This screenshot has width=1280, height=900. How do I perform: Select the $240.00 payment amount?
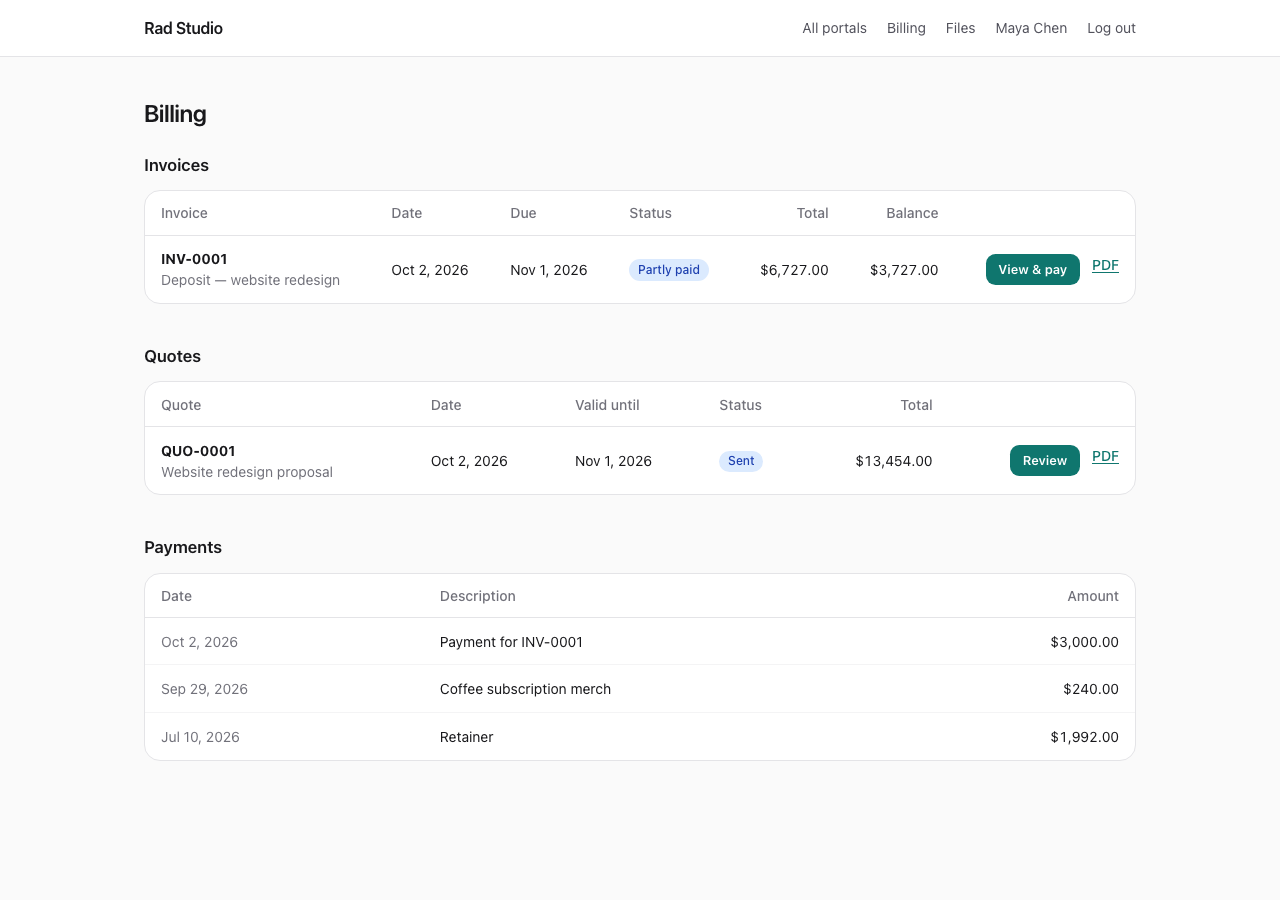(1091, 689)
